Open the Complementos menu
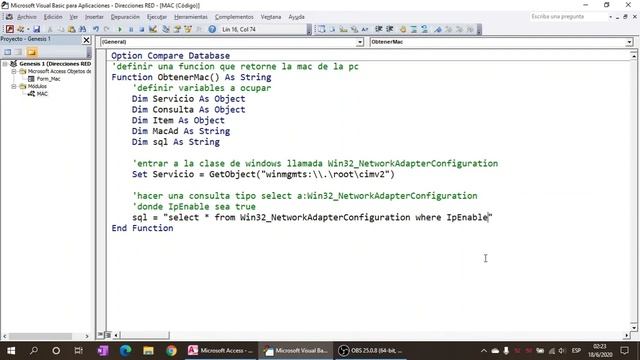This screenshot has height=360, width=640. (234, 17)
